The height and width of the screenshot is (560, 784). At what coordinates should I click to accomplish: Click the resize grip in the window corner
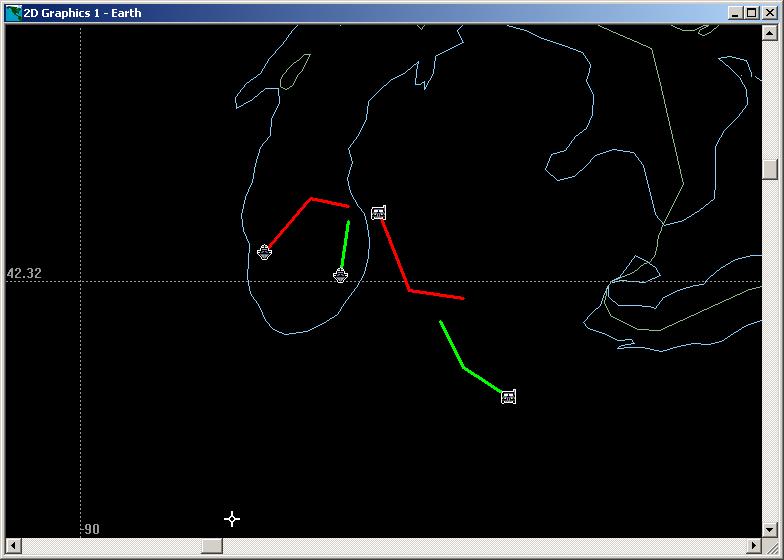coord(769,546)
